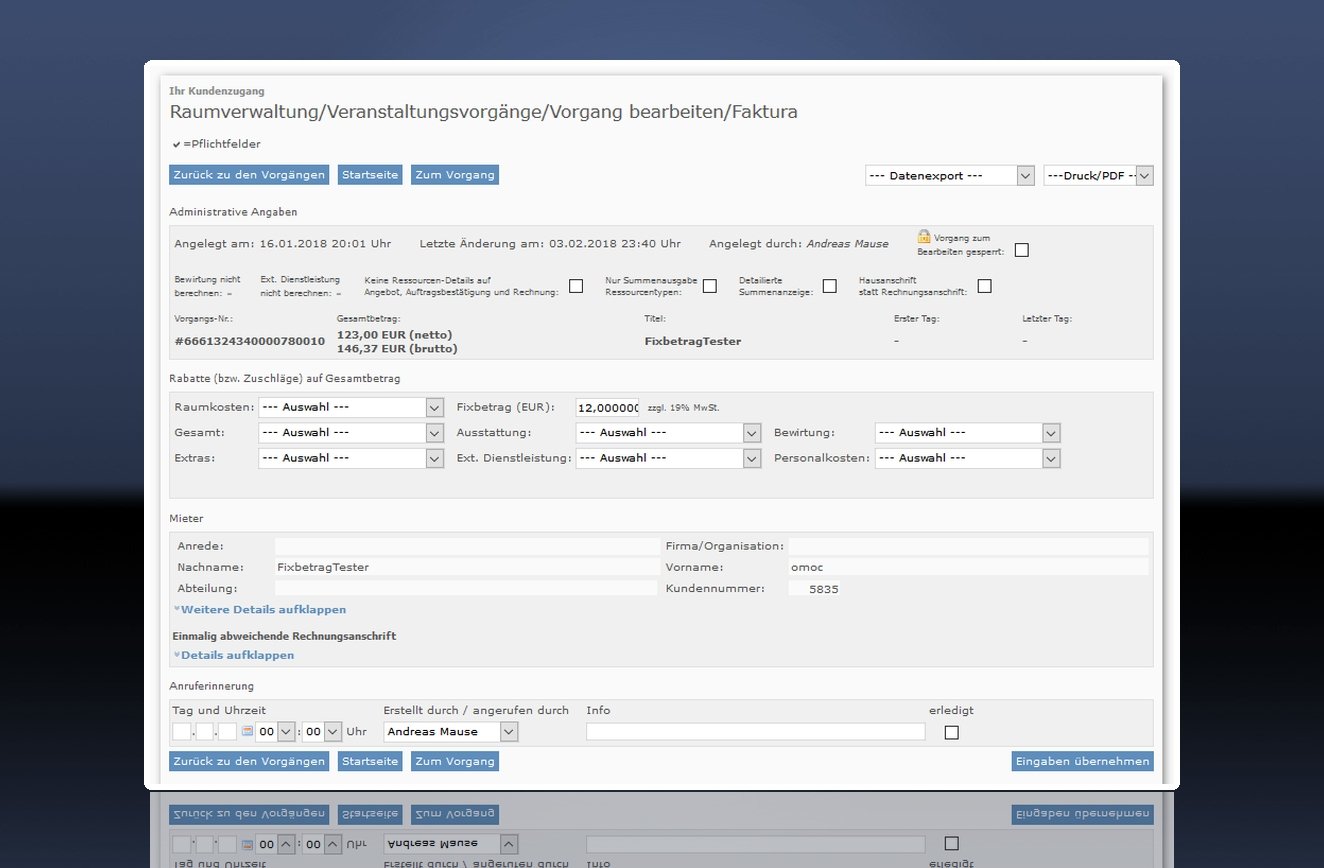Check Hausanschrift statt Rechnungsanschrift box
The image size is (1324, 868).
(984, 286)
